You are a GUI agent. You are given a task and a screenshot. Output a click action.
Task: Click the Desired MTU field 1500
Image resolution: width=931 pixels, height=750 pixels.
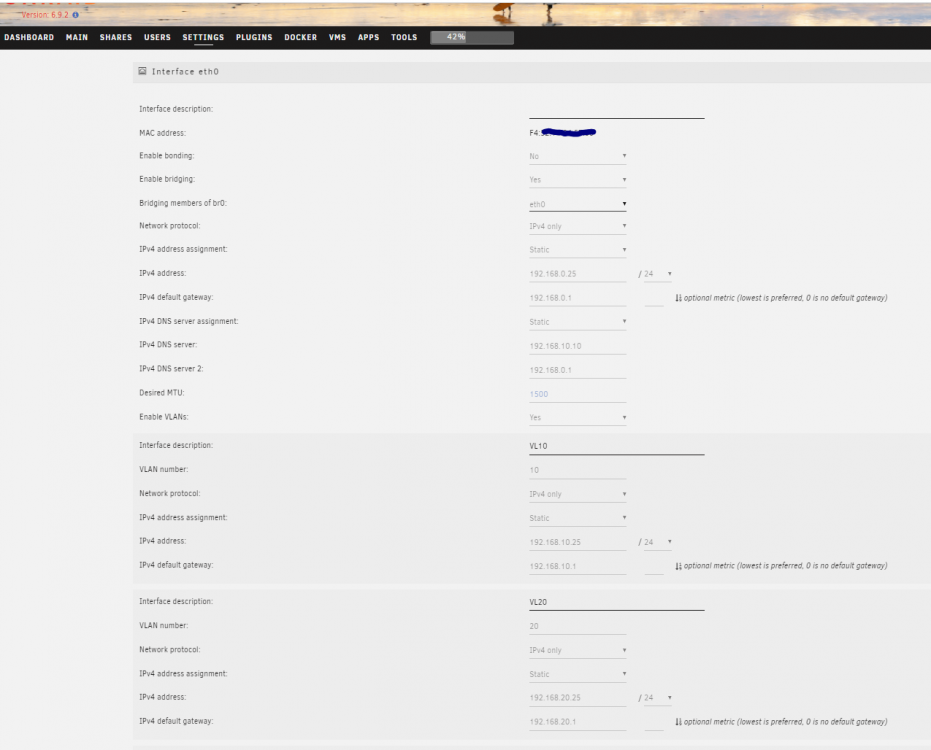578,394
